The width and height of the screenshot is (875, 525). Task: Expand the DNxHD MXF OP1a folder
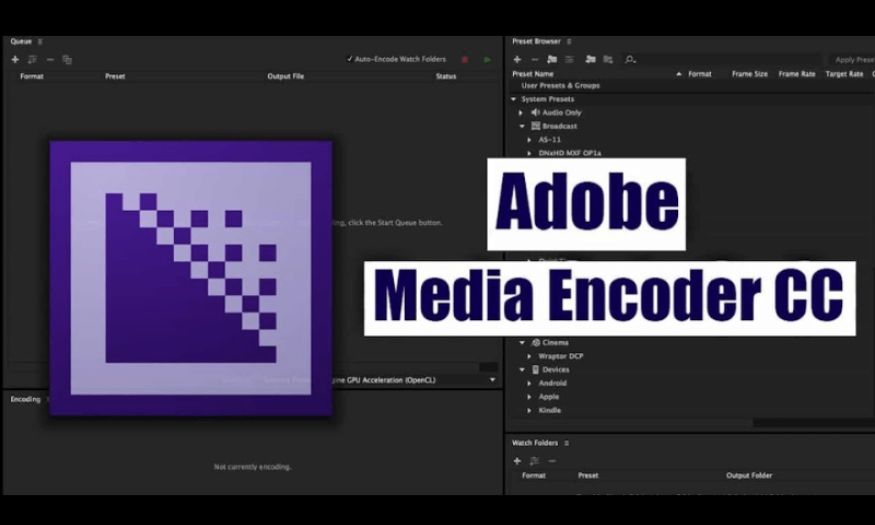[x=530, y=153]
